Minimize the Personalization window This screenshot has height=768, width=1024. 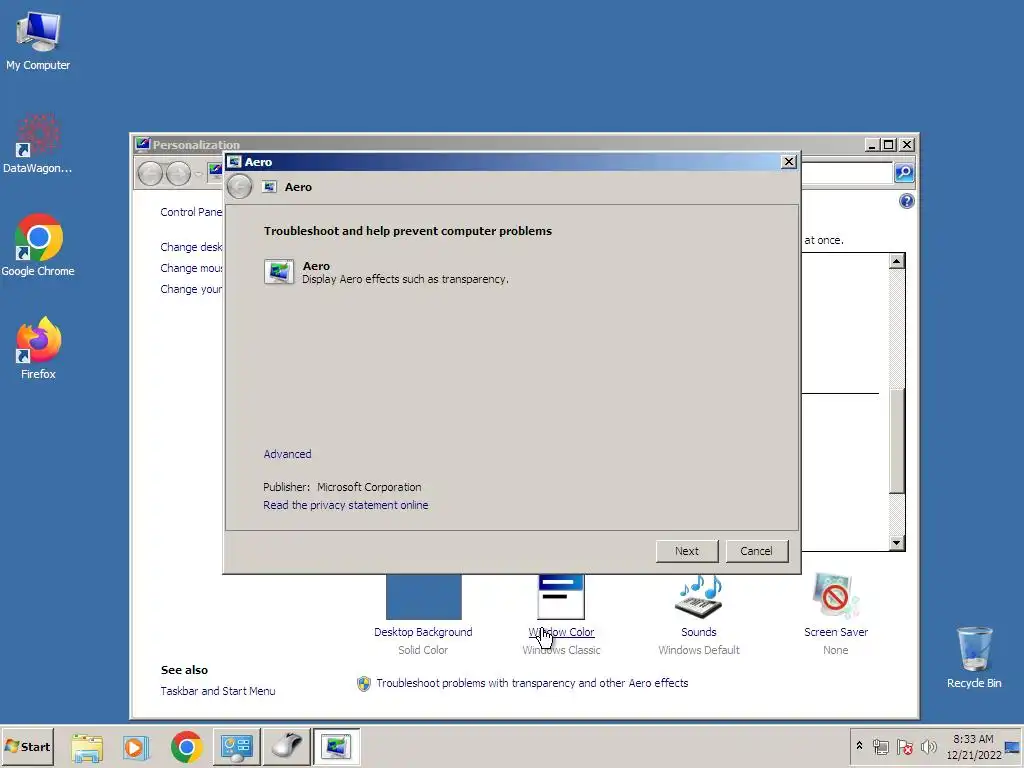click(x=872, y=144)
